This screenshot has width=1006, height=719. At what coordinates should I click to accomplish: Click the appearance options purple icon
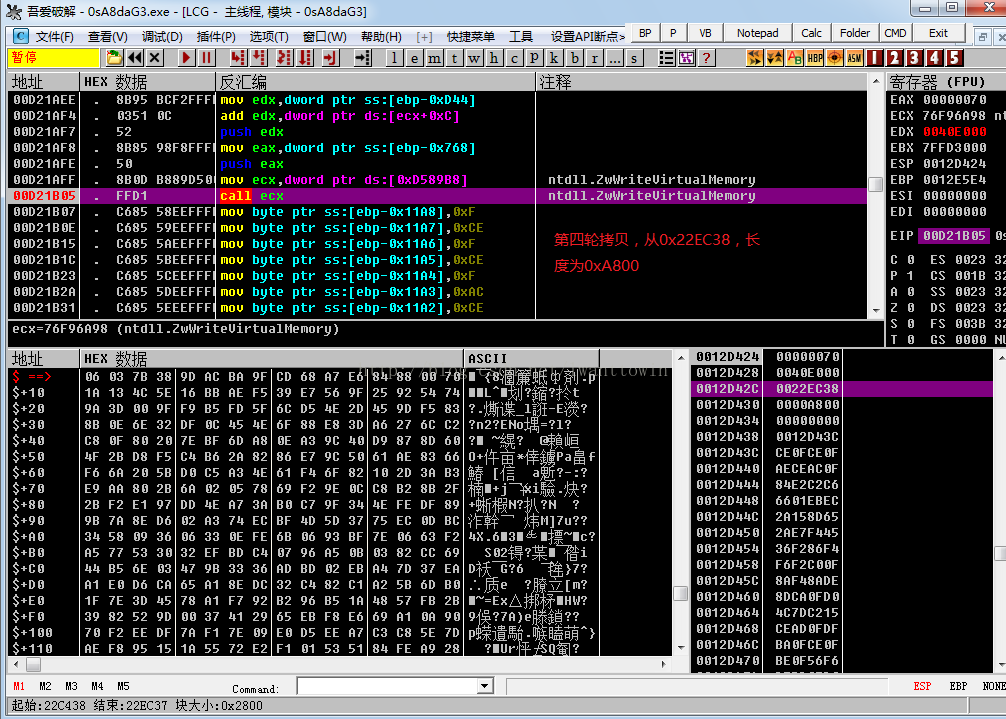click(x=686, y=58)
